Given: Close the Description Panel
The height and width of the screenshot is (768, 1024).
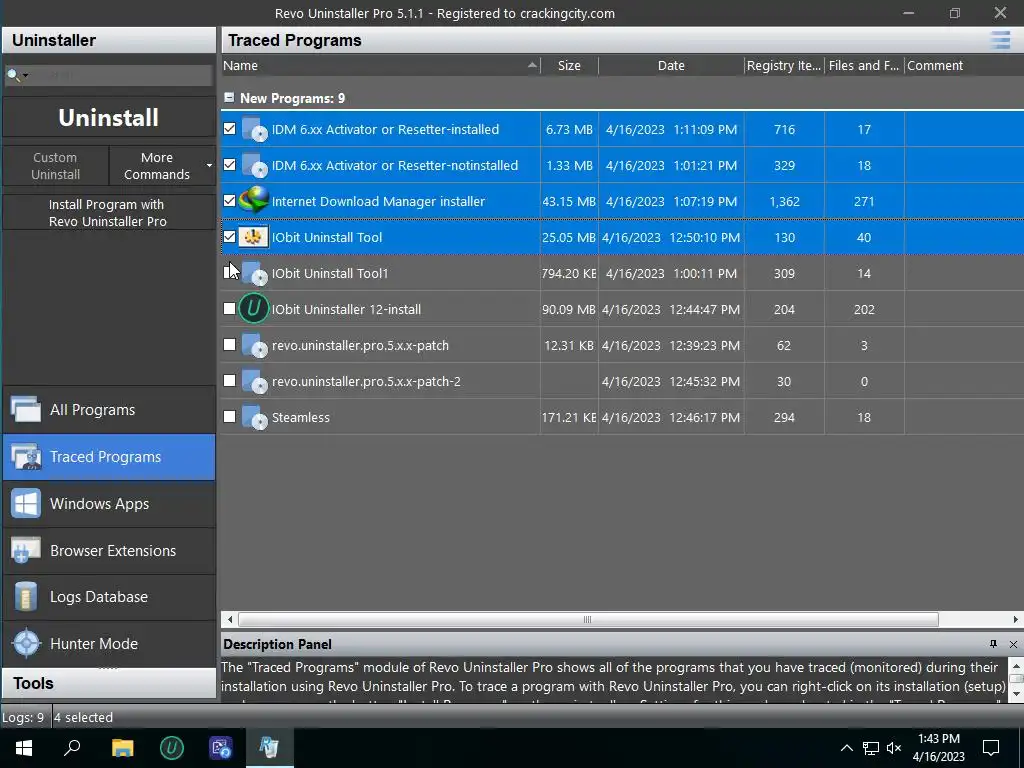Looking at the screenshot, I should tap(1013, 645).
